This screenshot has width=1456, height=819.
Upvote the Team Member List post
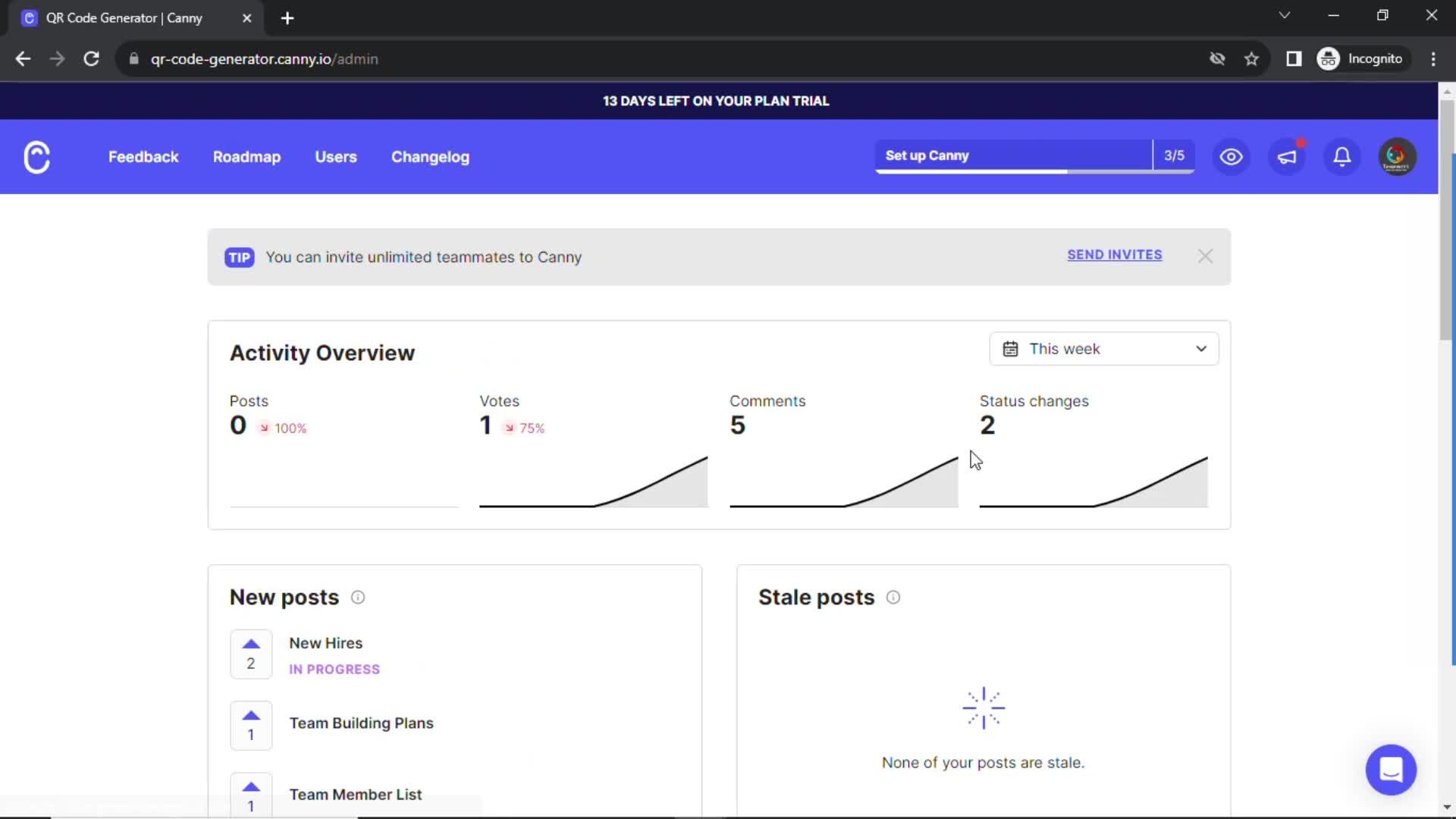250,786
